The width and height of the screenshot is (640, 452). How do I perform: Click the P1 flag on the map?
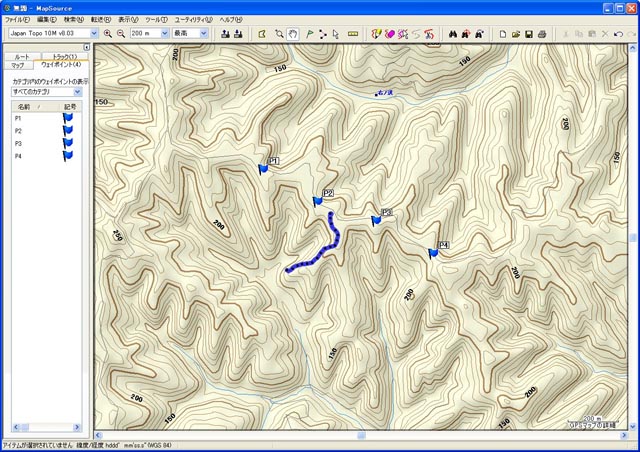[262, 168]
